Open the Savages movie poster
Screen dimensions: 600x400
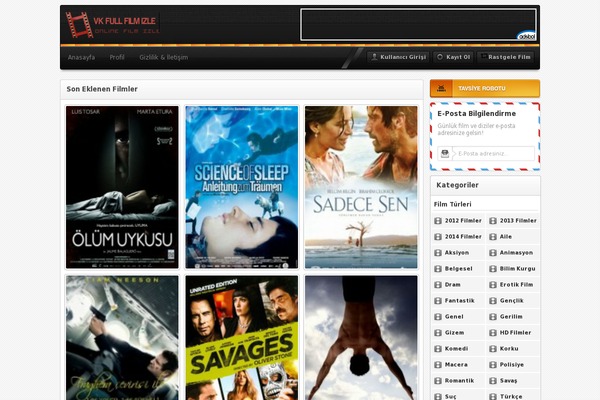241,338
